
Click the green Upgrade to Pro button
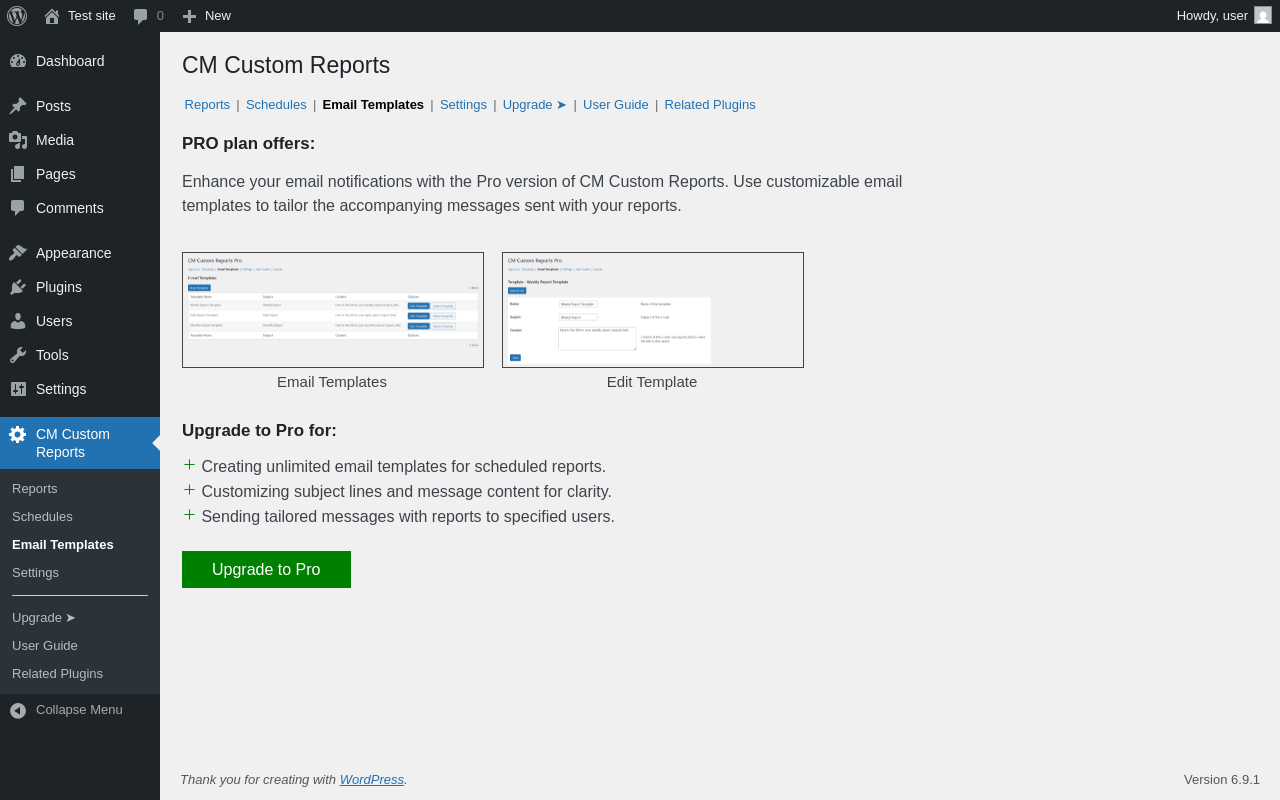click(266, 570)
